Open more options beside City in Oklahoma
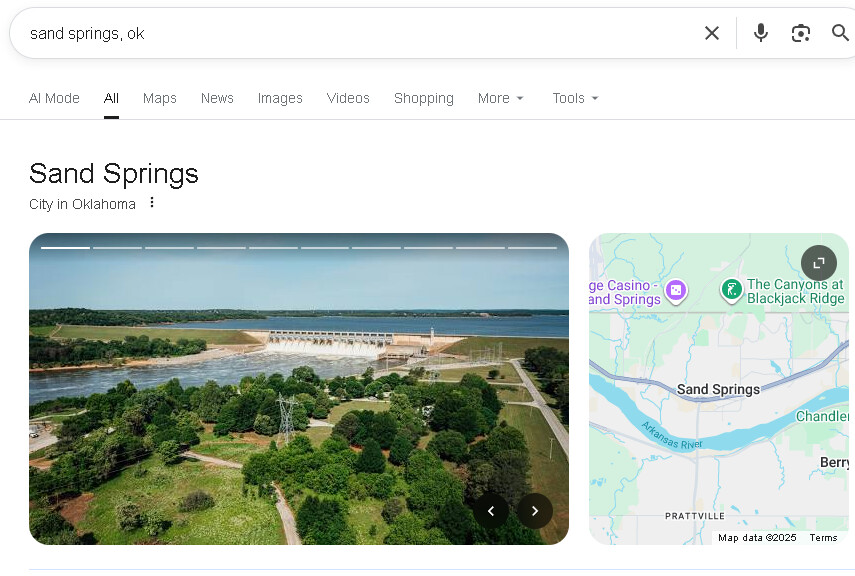Image resolution: width=855 pixels, height=576 pixels. tap(152, 203)
